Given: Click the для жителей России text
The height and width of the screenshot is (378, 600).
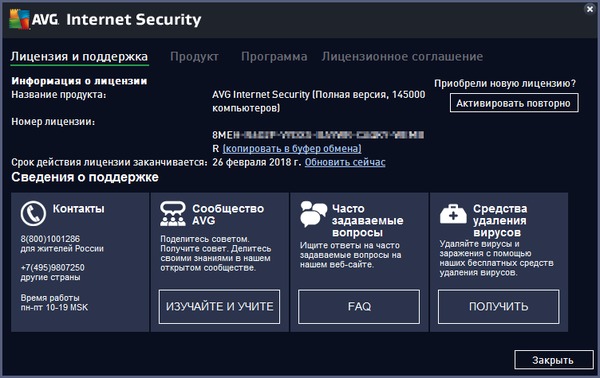Looking at the screenshot, I should pyautogui.click(x=62, y=249).
